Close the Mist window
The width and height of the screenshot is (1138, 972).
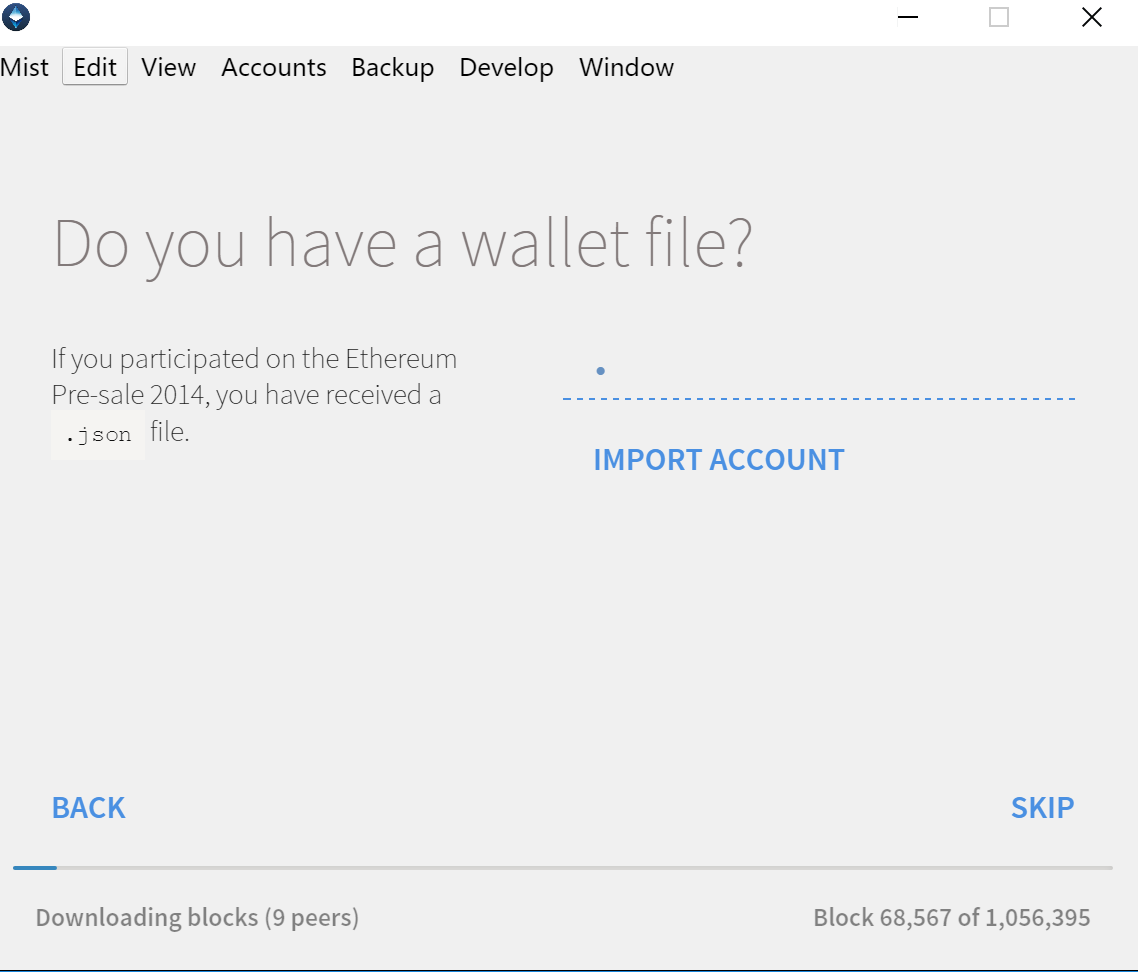[x=1092, y=17]
